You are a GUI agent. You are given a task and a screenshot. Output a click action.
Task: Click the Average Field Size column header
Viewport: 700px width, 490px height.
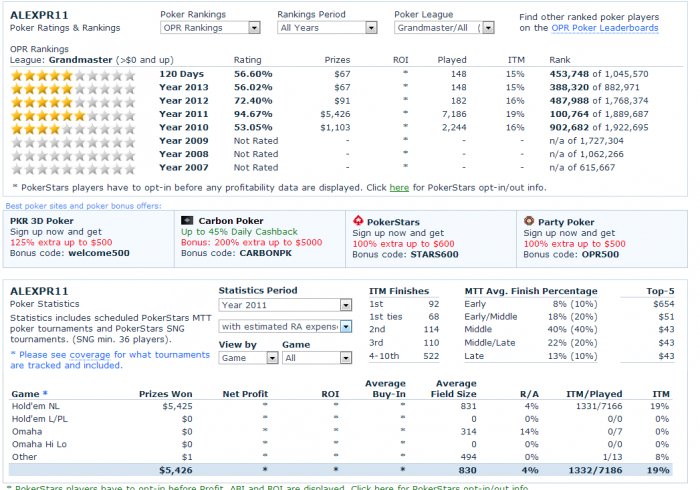coord(453,389)
